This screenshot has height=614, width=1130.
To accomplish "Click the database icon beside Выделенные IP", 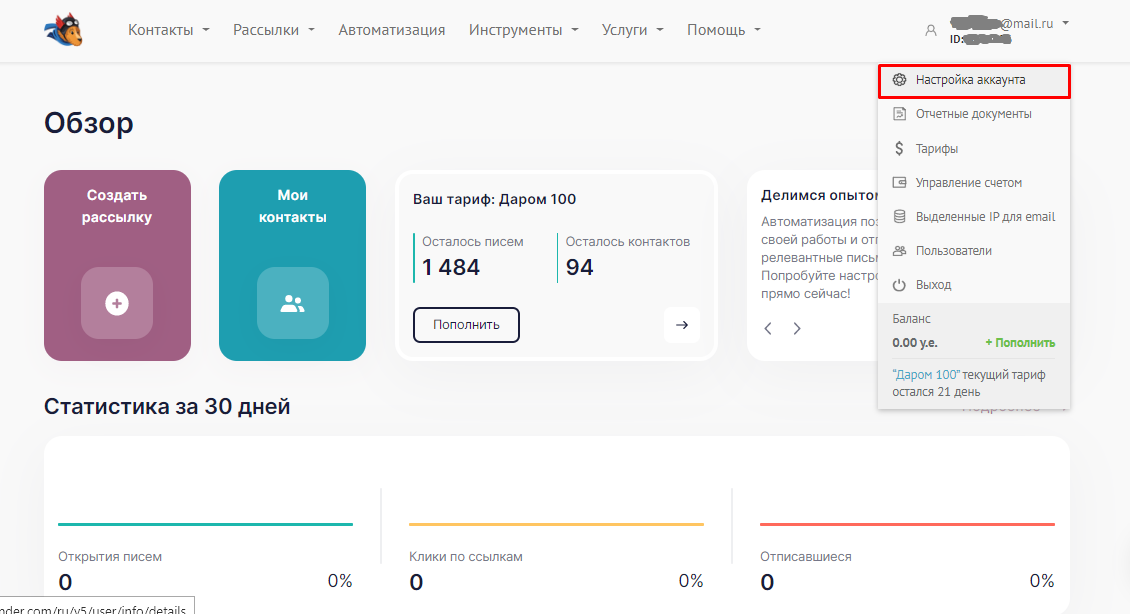I will [899, 216].
